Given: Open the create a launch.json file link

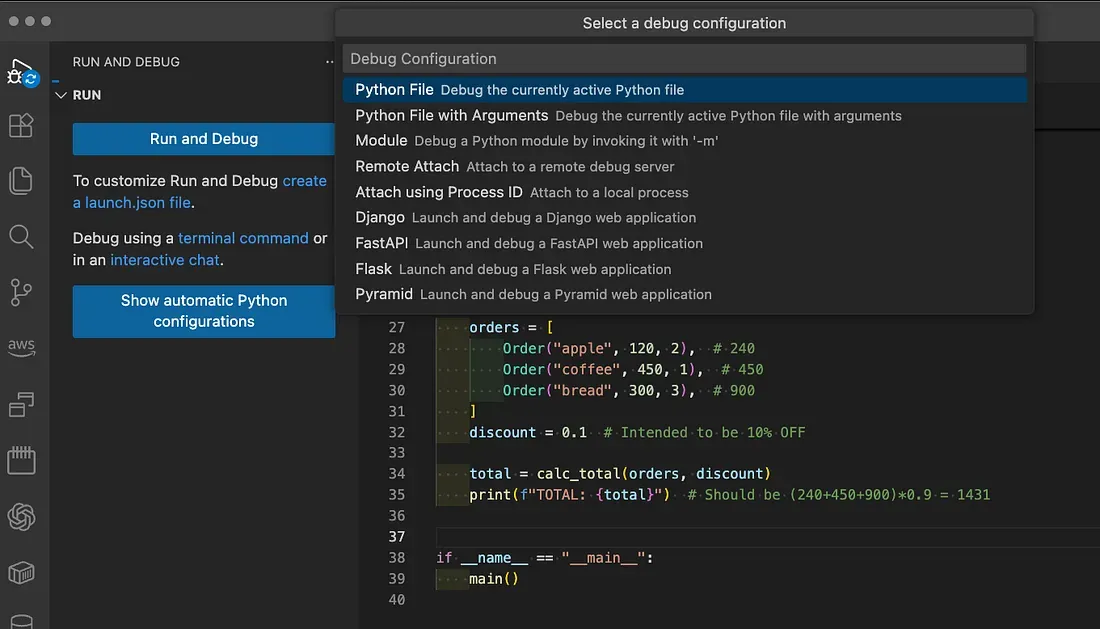Looking at the screenshot, I should 199,191.
